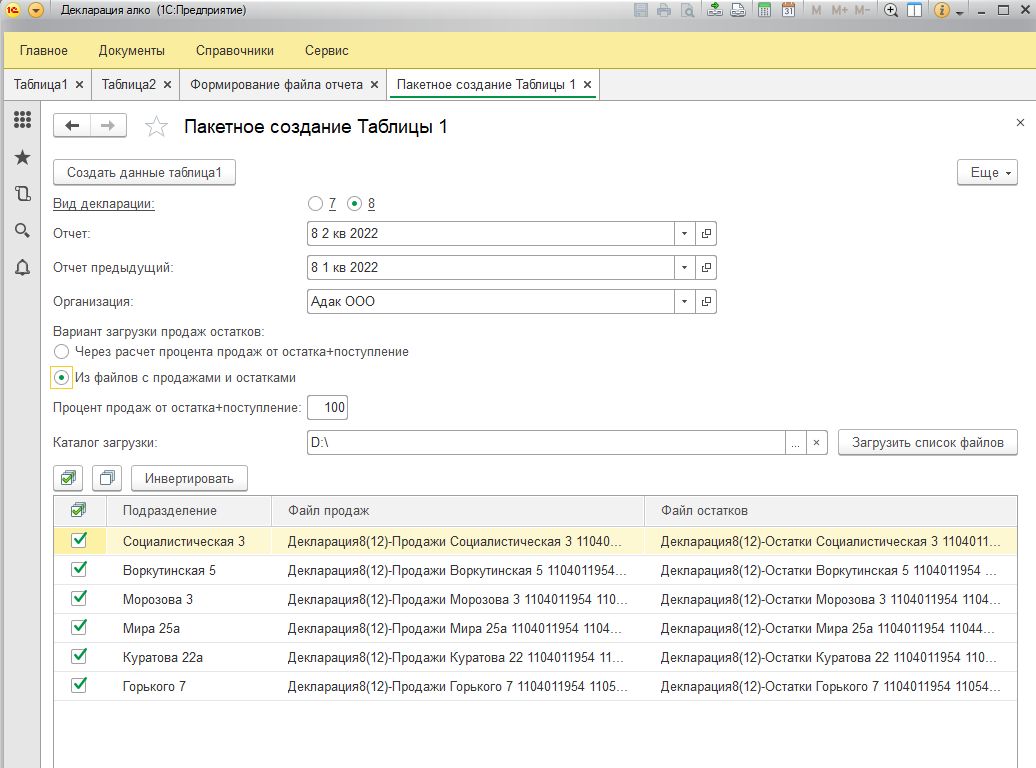Switch to the Таблица1 tab

pos(41,85)
